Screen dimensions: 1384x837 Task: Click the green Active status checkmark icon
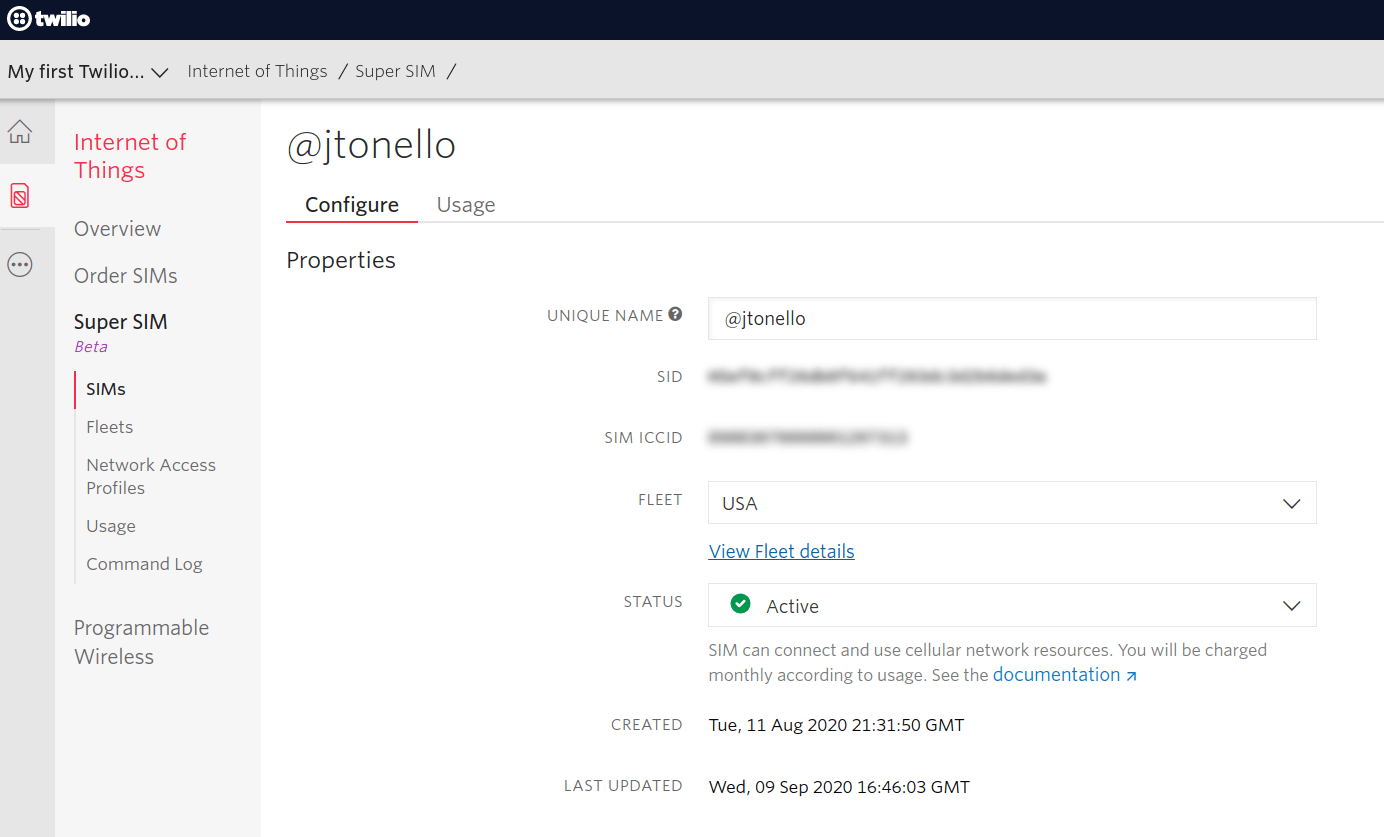point(740,604)
